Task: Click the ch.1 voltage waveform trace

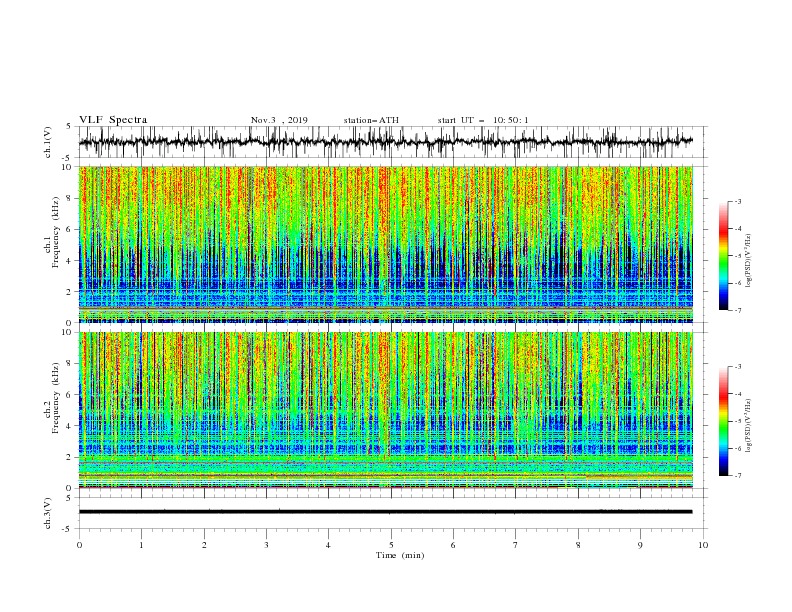Action: point(385,142)
